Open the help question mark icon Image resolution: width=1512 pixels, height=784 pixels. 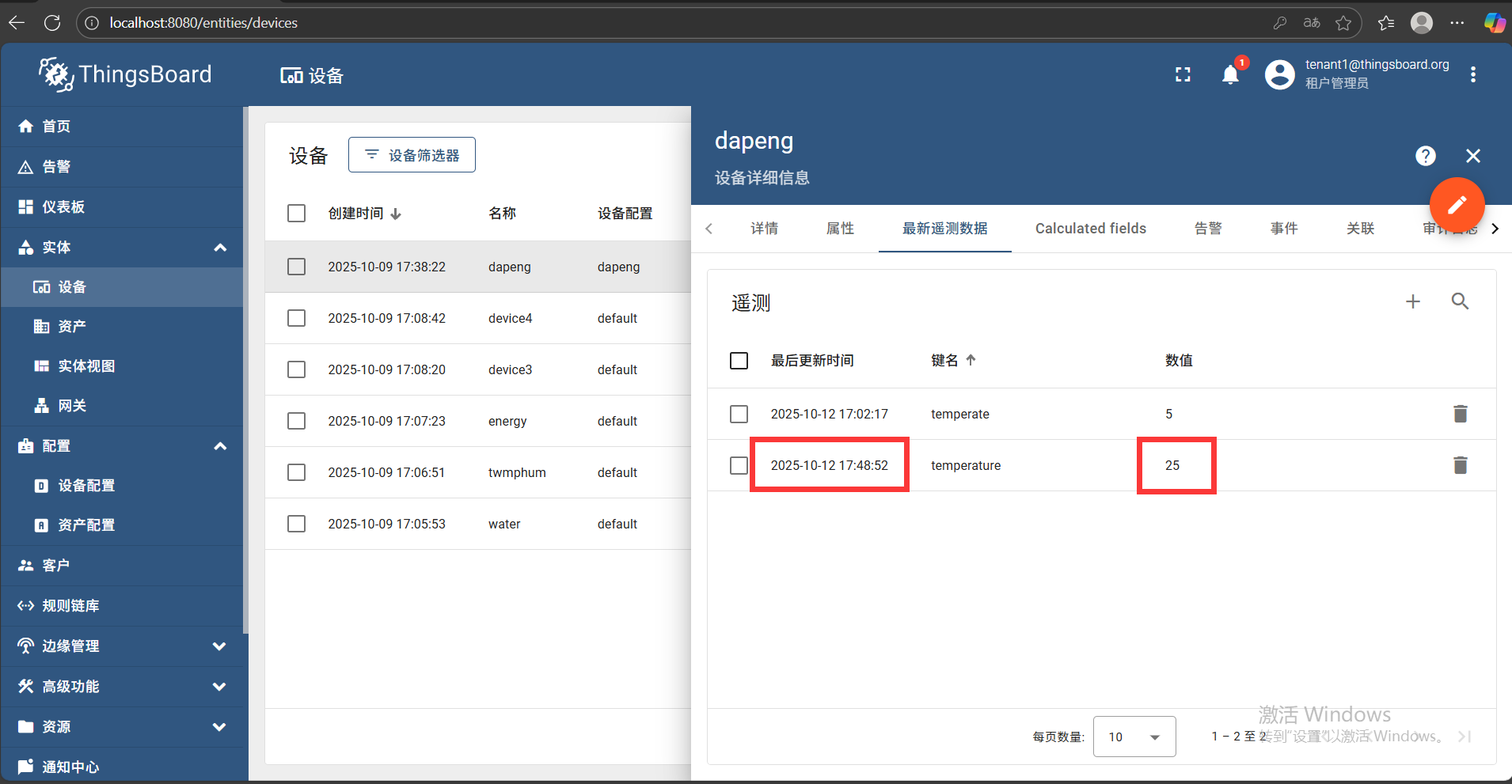[x=1425, y=156]
